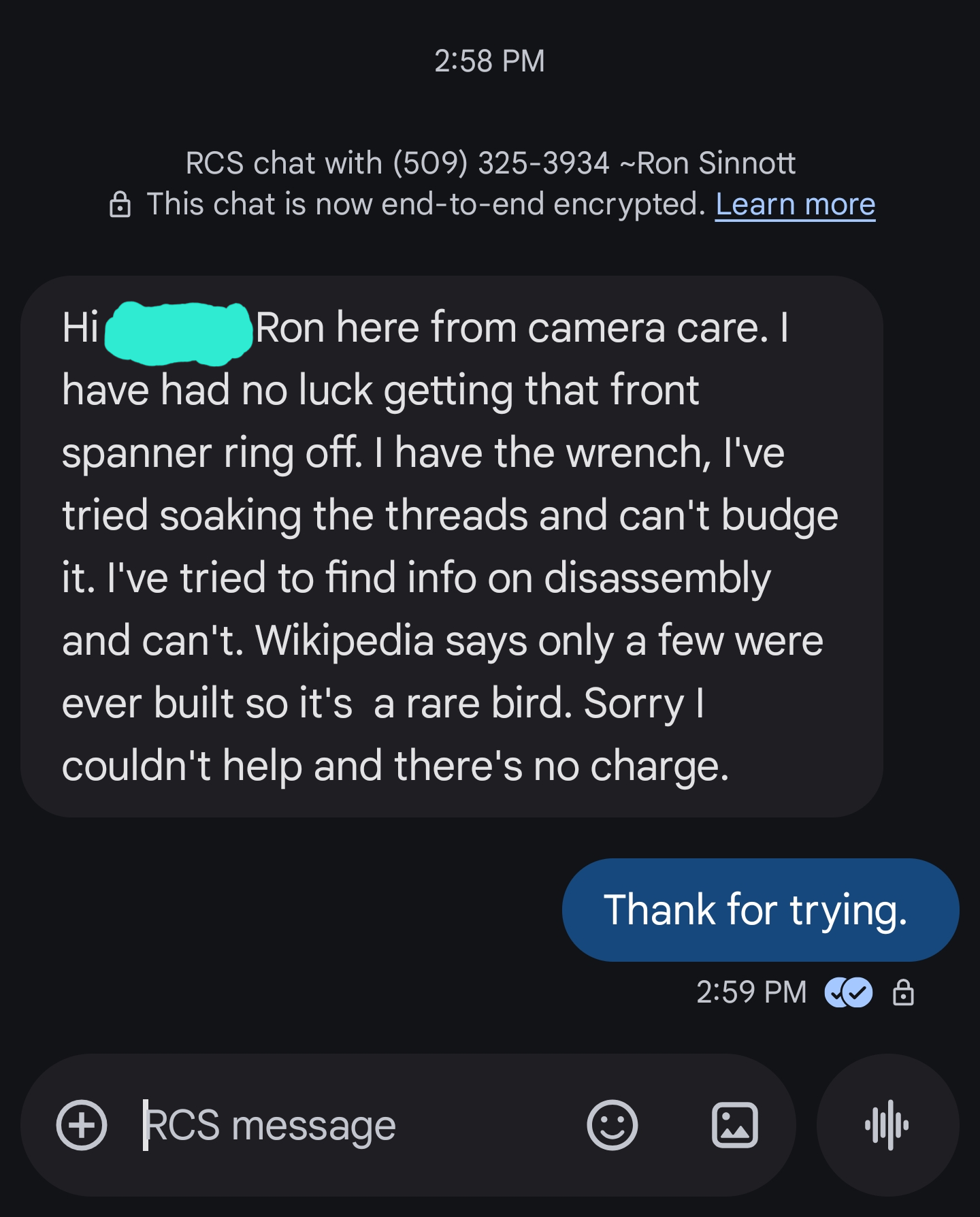Focus the RCS message text field
Screen dimensions: 980x1217
tap(340, 1125)
